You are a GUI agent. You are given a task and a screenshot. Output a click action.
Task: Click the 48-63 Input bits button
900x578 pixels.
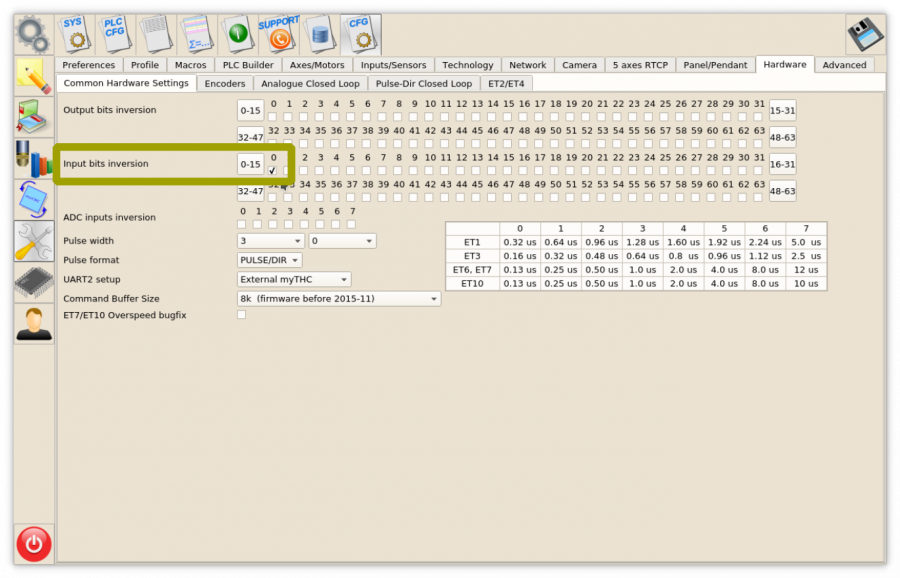(x=782, y=191)
